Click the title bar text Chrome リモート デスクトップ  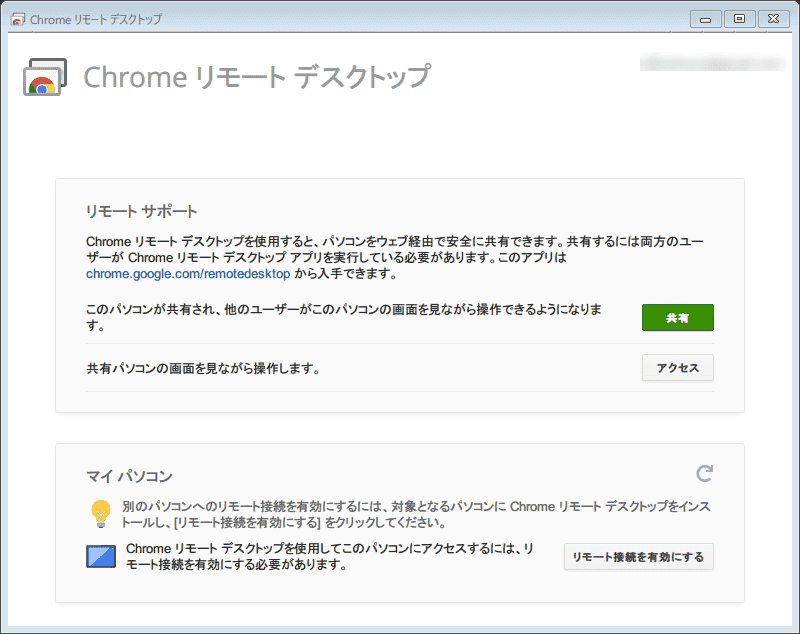click(96, 19)
